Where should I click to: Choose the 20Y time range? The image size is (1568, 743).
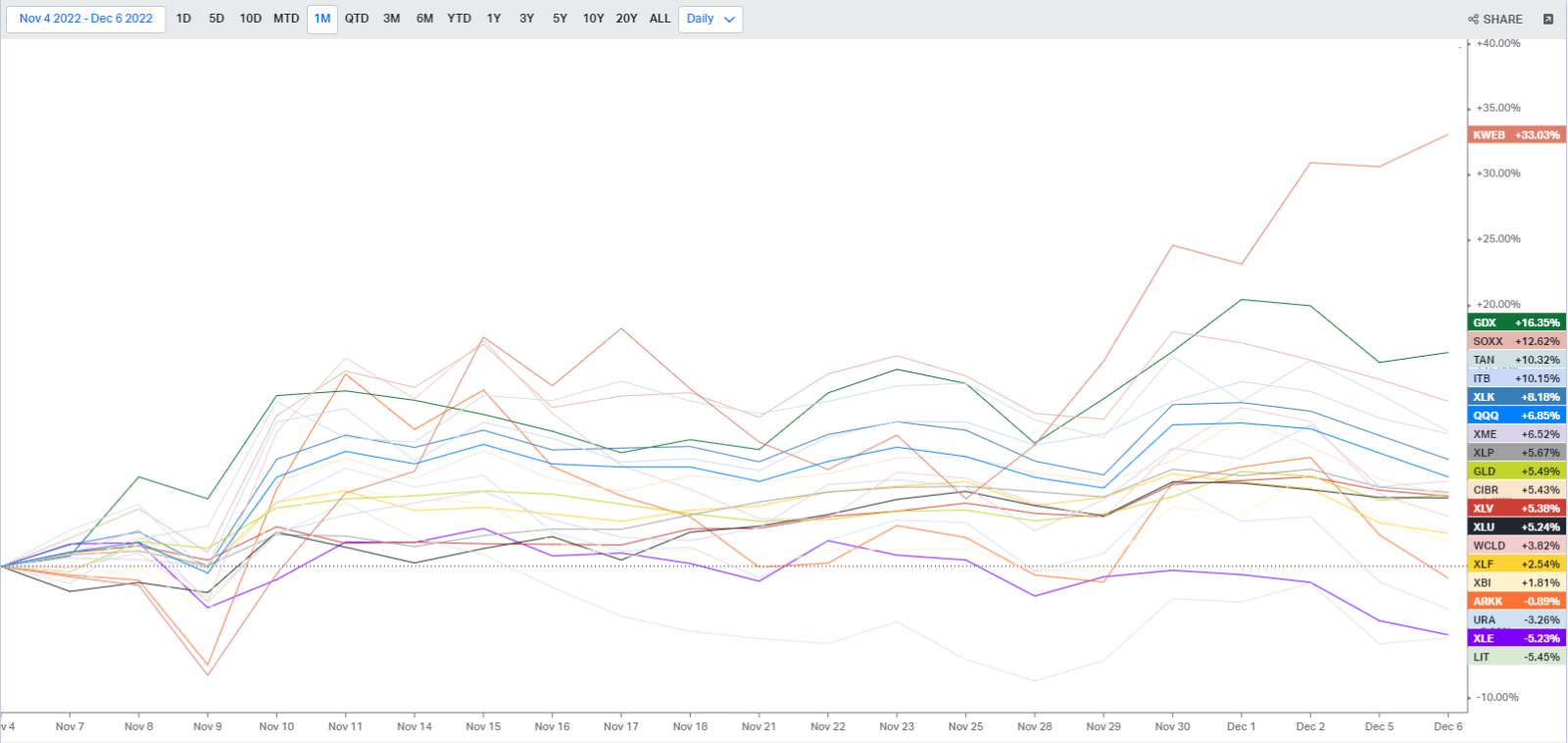pos(627,19)
